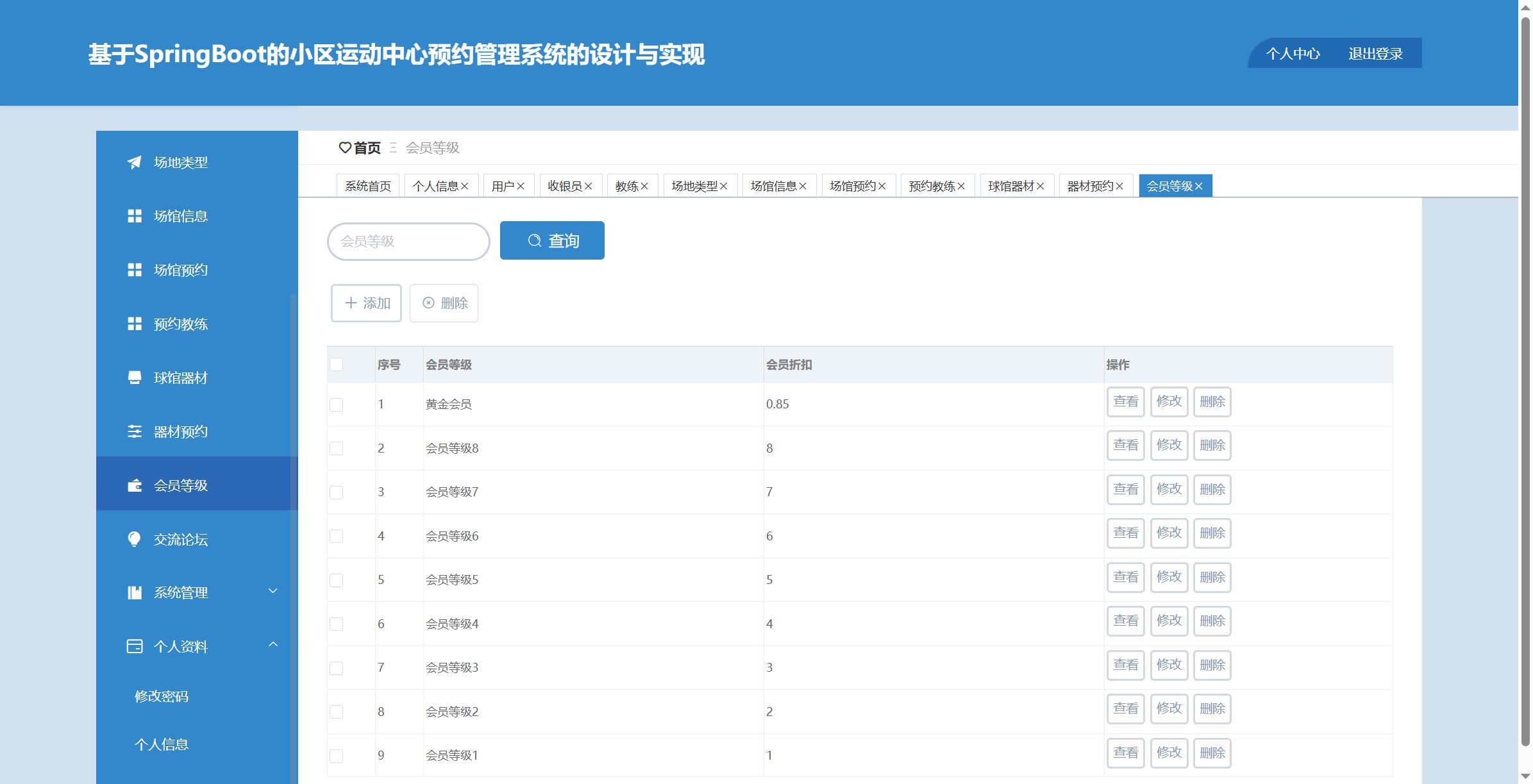The height and width of the screenshot is (784, 1533).
Task: Close the 场地类型 tab with its X
Action: (723, 186)
